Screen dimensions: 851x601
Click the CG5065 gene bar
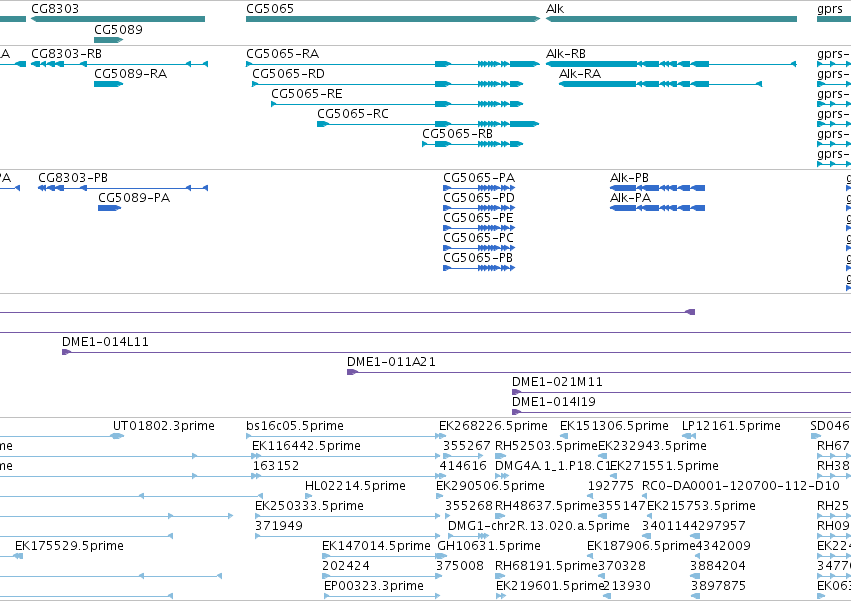pyautogui.click(x=393, y=19)
